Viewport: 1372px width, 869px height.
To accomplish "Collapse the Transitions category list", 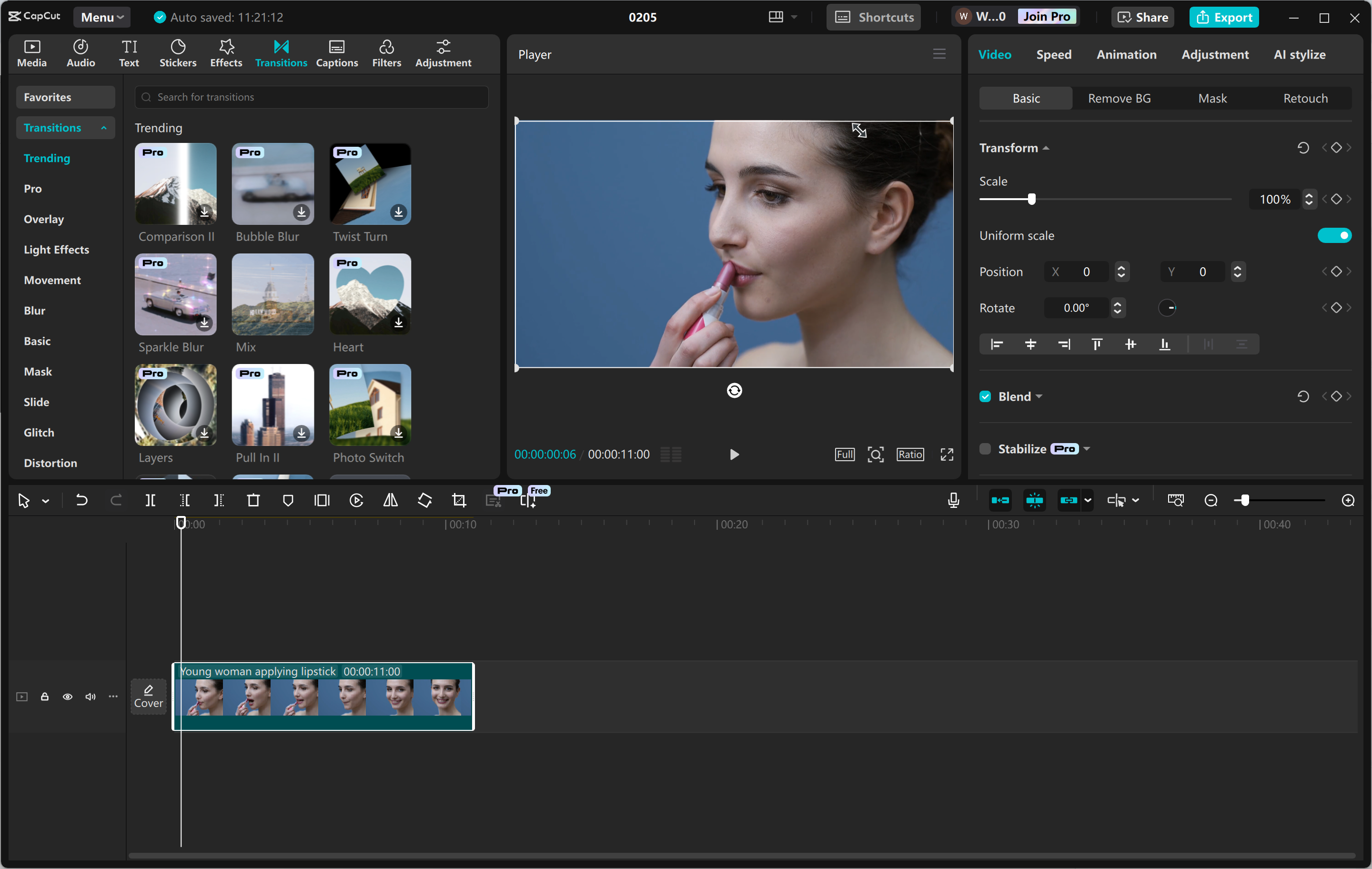I will click(104, 128).
